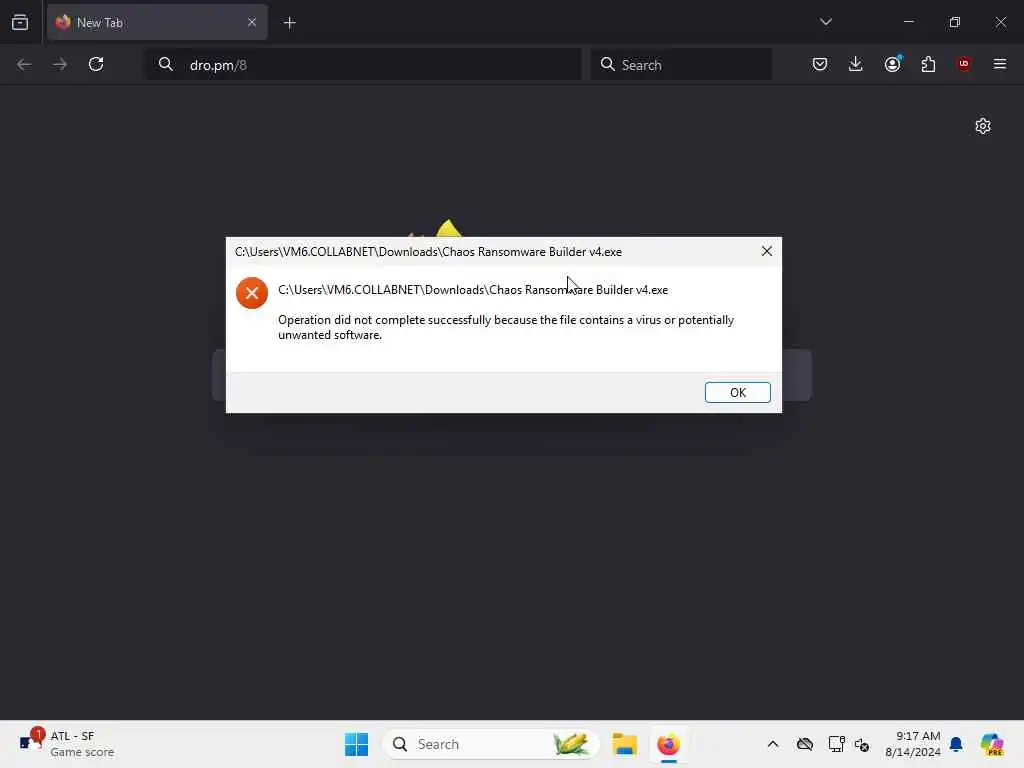Open the uBlock Origin extension
Viewport: 1024px width, 768px height.
pos(964,64)
